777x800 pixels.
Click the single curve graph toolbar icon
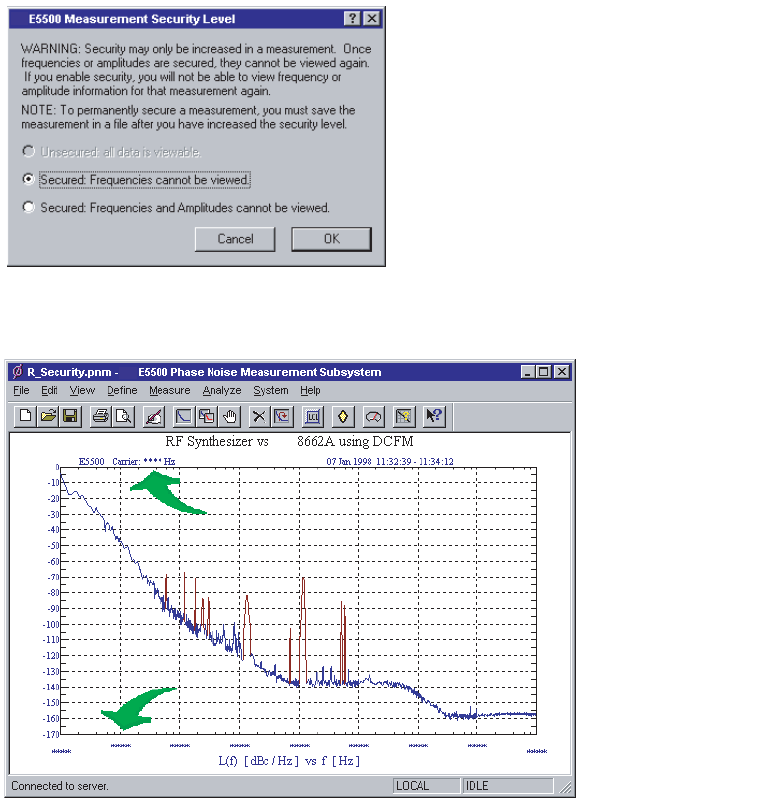click(x=183, y=416)
